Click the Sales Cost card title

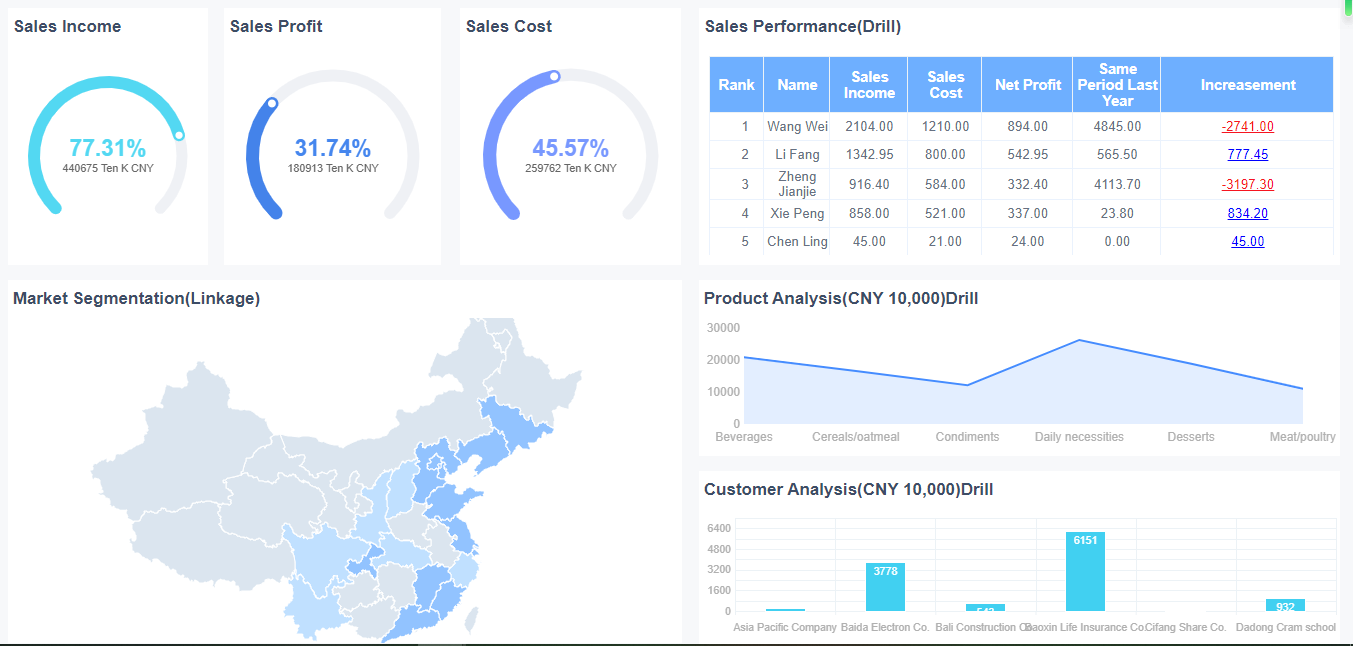[x=509, y=27]
